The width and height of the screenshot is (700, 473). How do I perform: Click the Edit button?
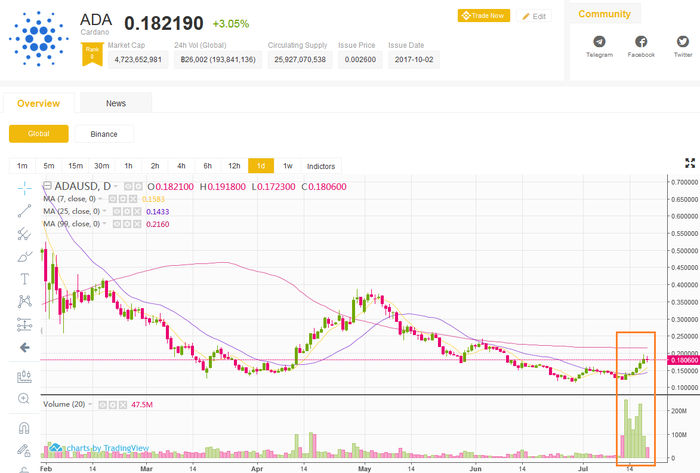coord(534,16)
